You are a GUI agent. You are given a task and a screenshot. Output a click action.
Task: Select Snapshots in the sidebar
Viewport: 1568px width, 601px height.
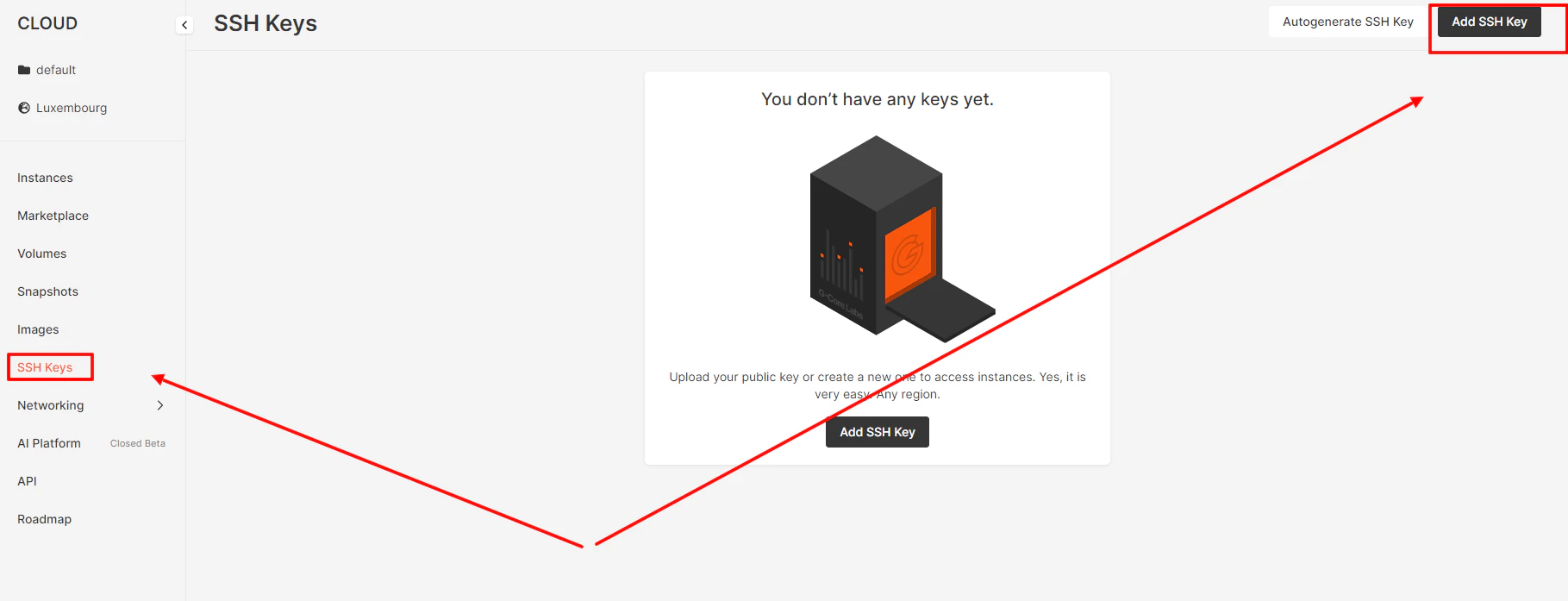[47, 291]
